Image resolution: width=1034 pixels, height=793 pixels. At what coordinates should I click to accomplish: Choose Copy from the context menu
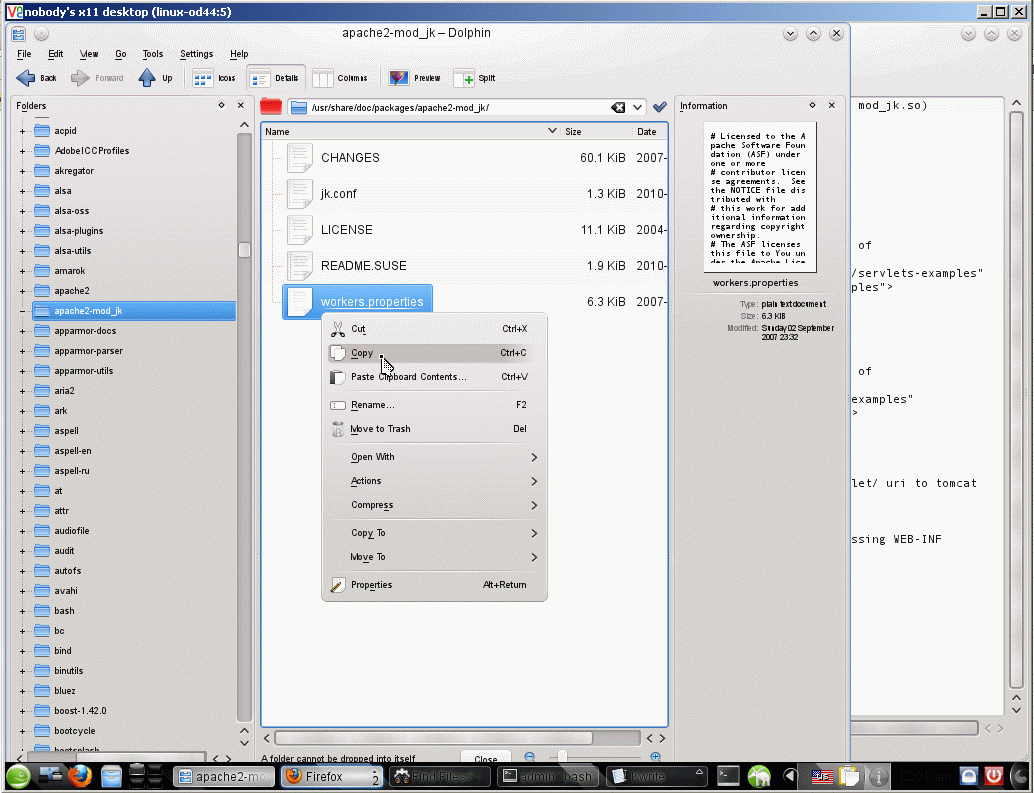(433, 353)
